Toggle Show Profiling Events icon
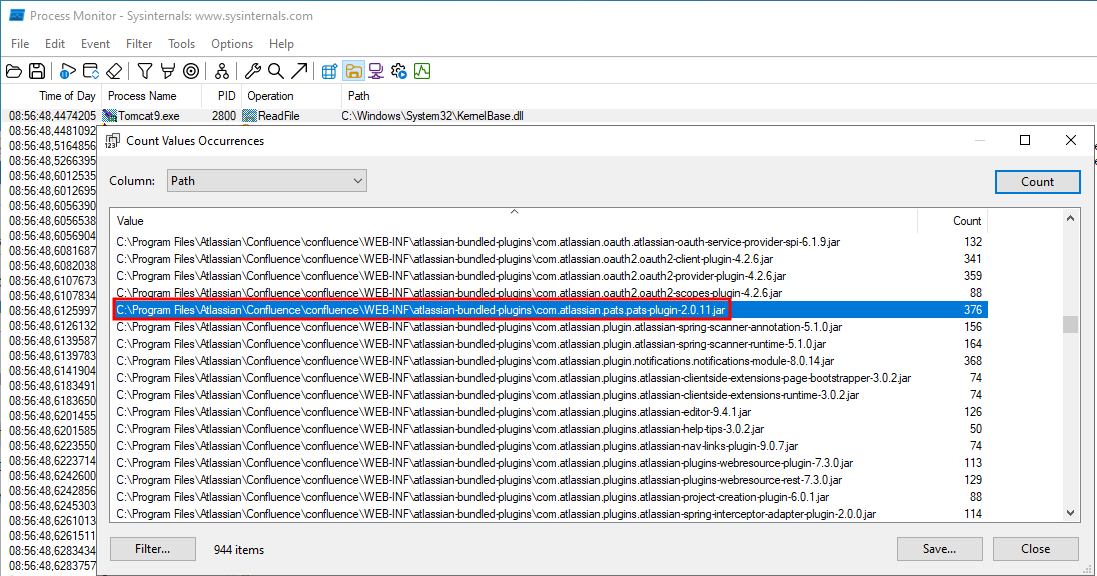This screenshot has width=1097, height=576. [x=422, y=71]
